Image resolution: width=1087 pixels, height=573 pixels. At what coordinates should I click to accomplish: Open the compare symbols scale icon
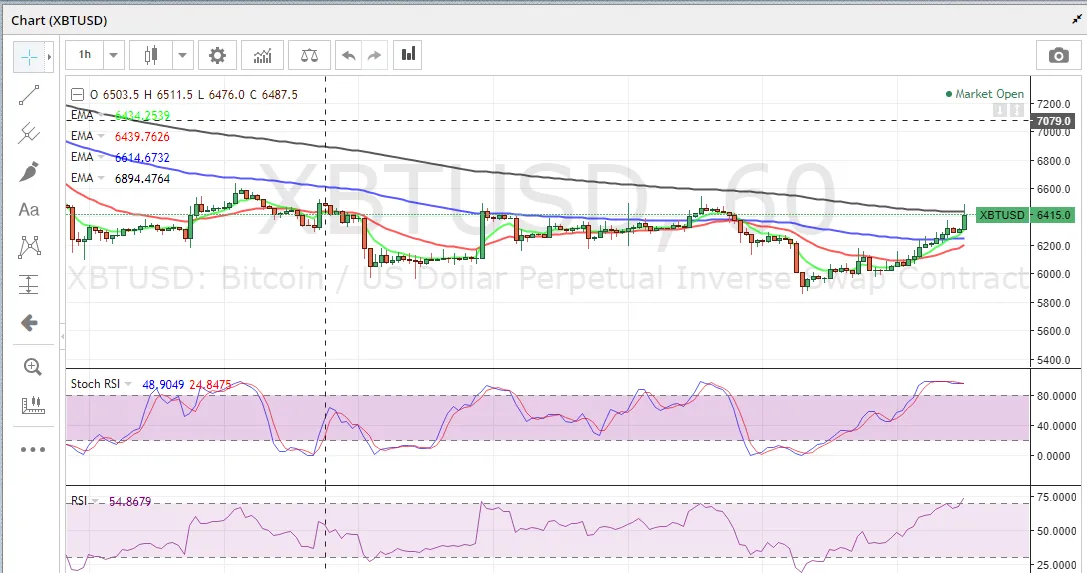309,55
